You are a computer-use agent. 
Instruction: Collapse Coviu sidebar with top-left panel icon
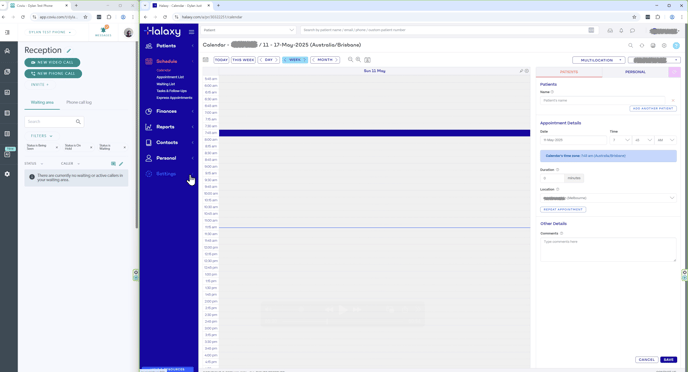[x=7, y=32]
